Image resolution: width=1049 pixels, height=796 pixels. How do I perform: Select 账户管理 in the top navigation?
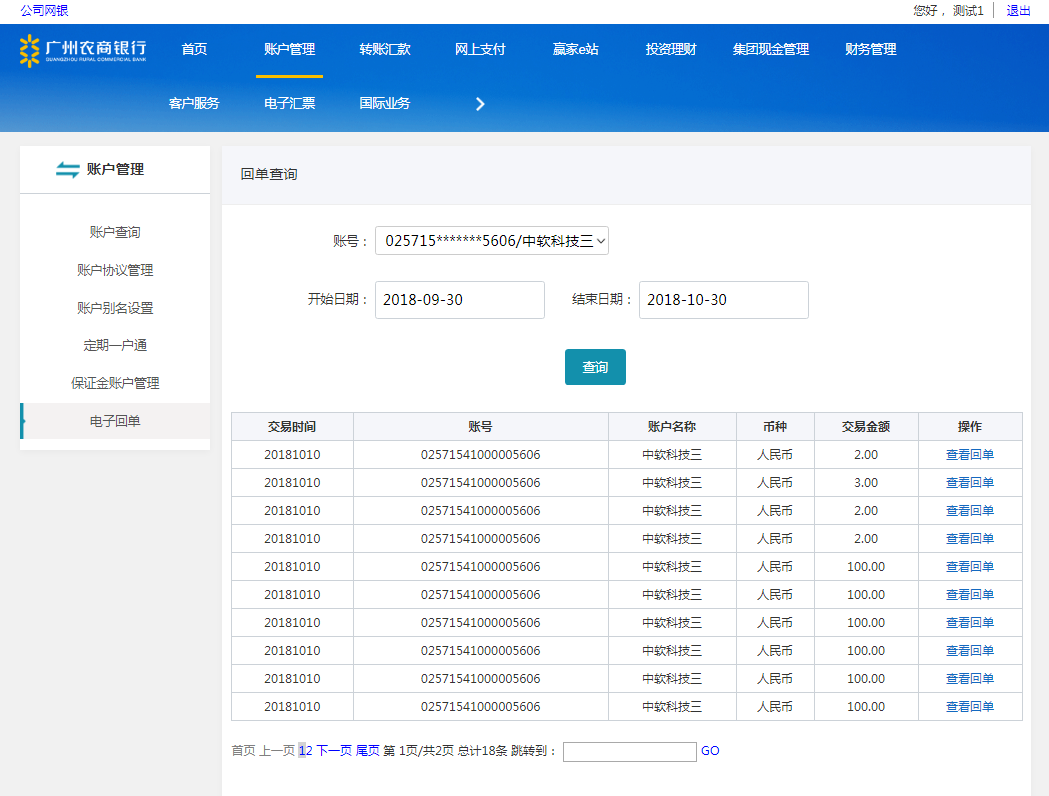click(x=289, y=49)
